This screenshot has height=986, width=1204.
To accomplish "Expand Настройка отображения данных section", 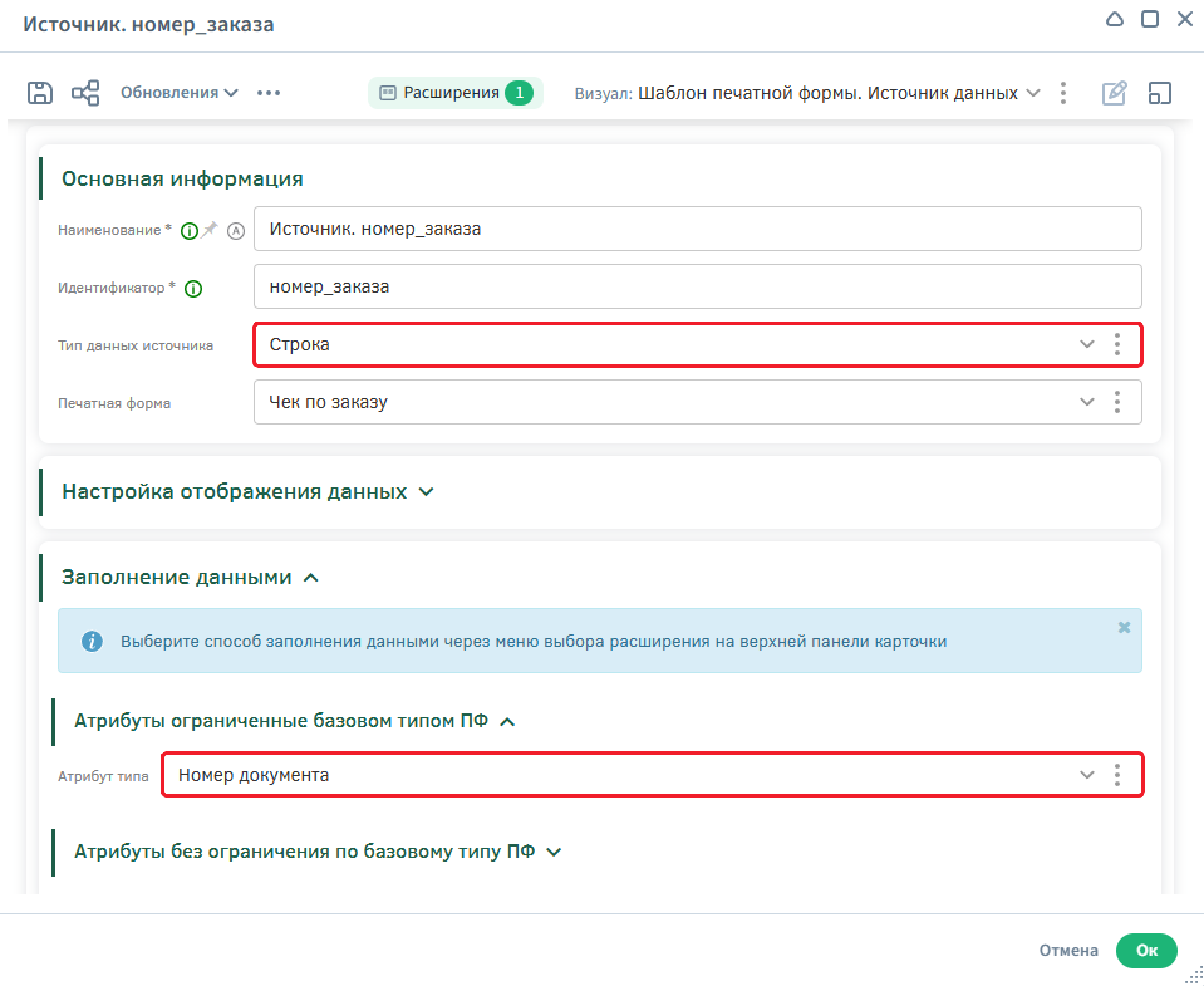I will (x=426, y=492).
